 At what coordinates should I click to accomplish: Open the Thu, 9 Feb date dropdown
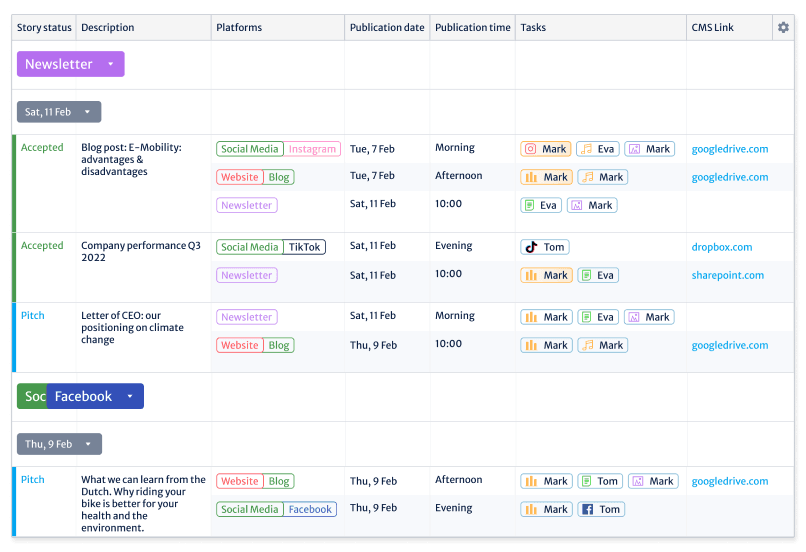[87, 444]
